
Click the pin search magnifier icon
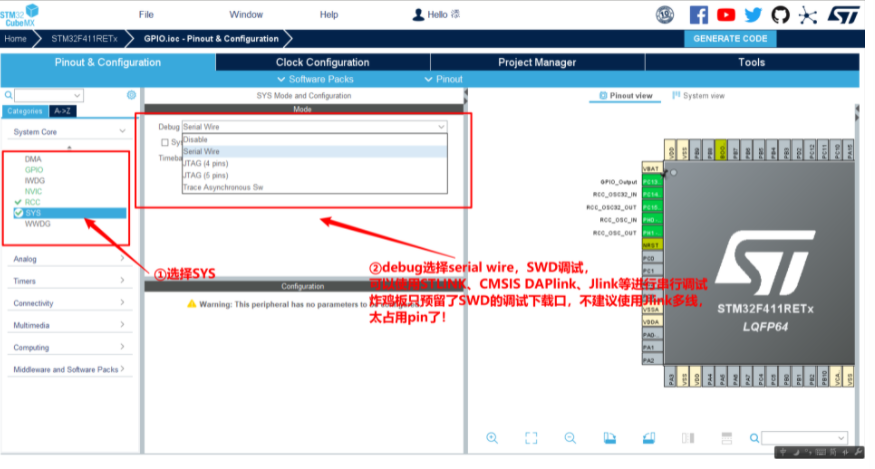tap(754, 438)
